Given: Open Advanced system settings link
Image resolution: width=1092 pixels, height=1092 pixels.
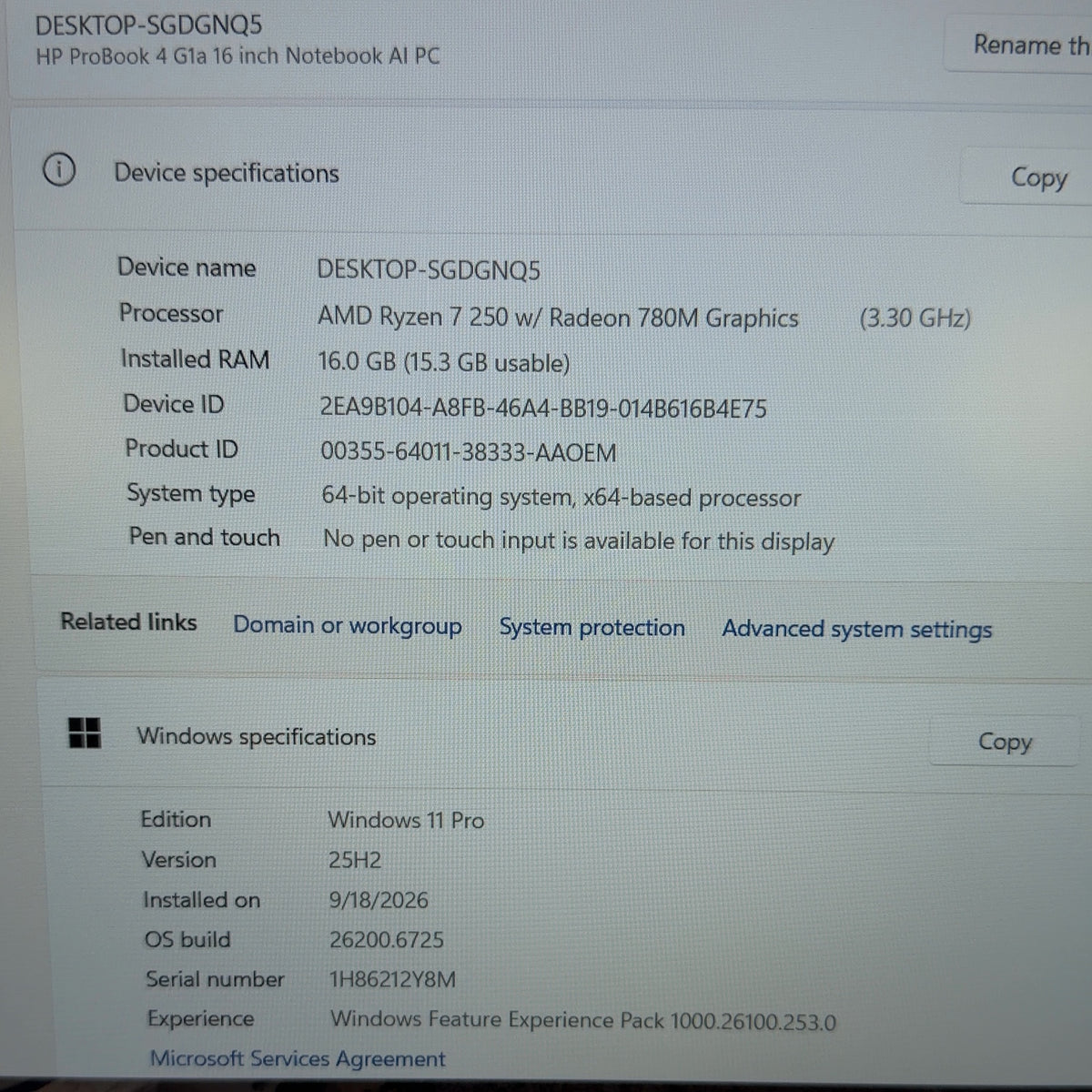Looking at the screenshot, I should pyautogui.click(x=856, y=630).
